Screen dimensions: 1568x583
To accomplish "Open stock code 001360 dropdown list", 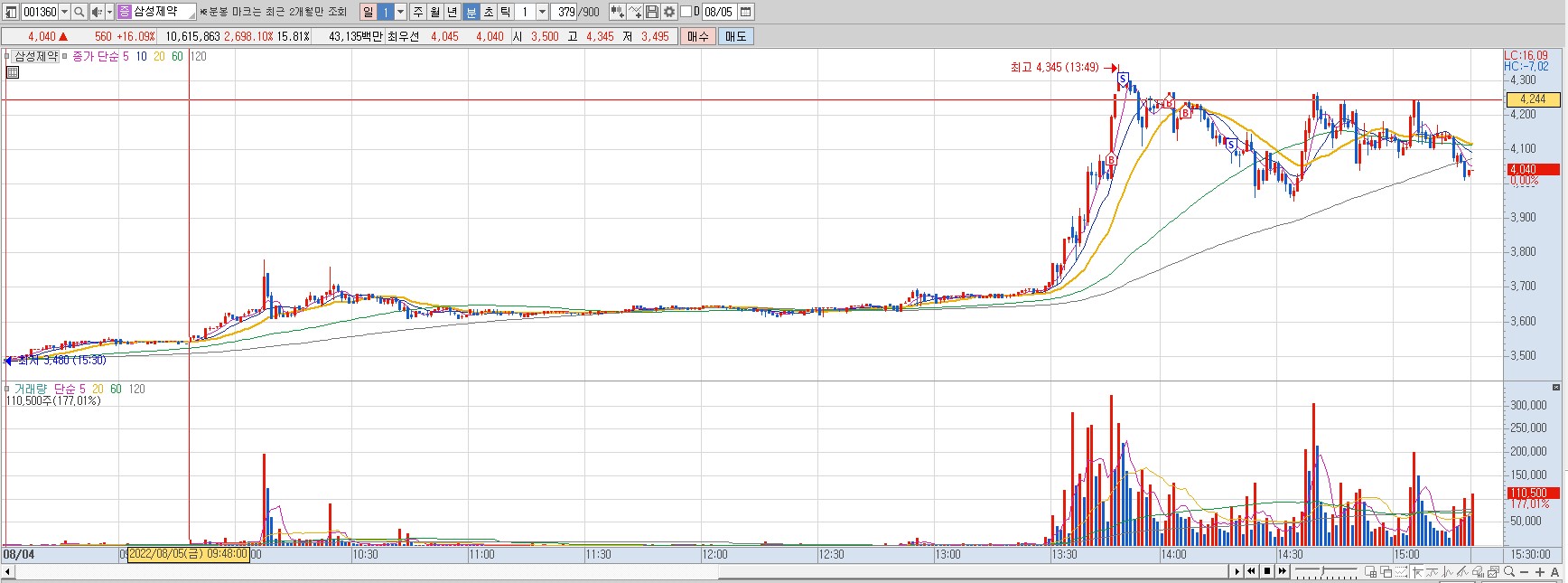I will click(64, 12).
